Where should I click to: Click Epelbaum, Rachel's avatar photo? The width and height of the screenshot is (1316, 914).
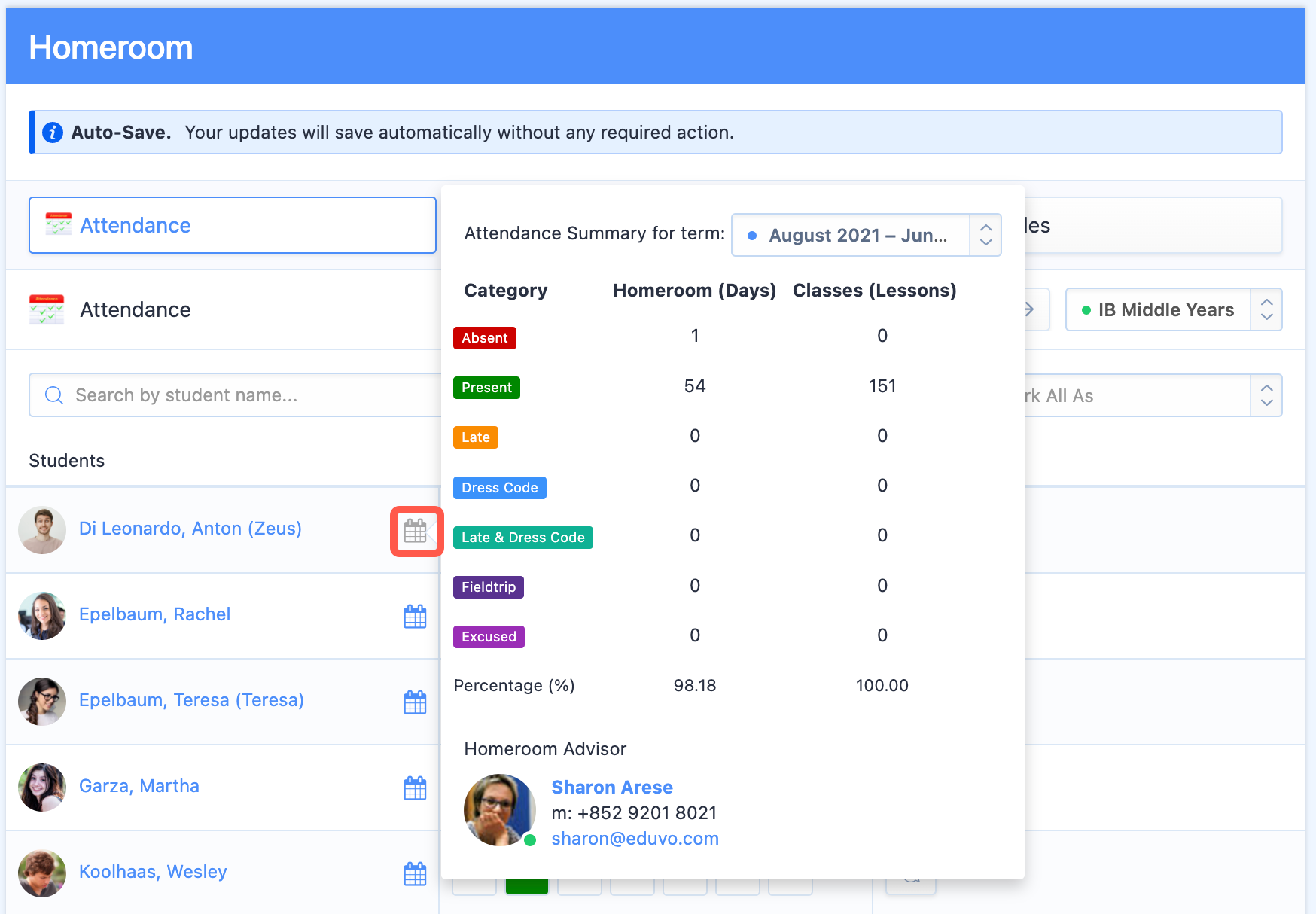42,615
